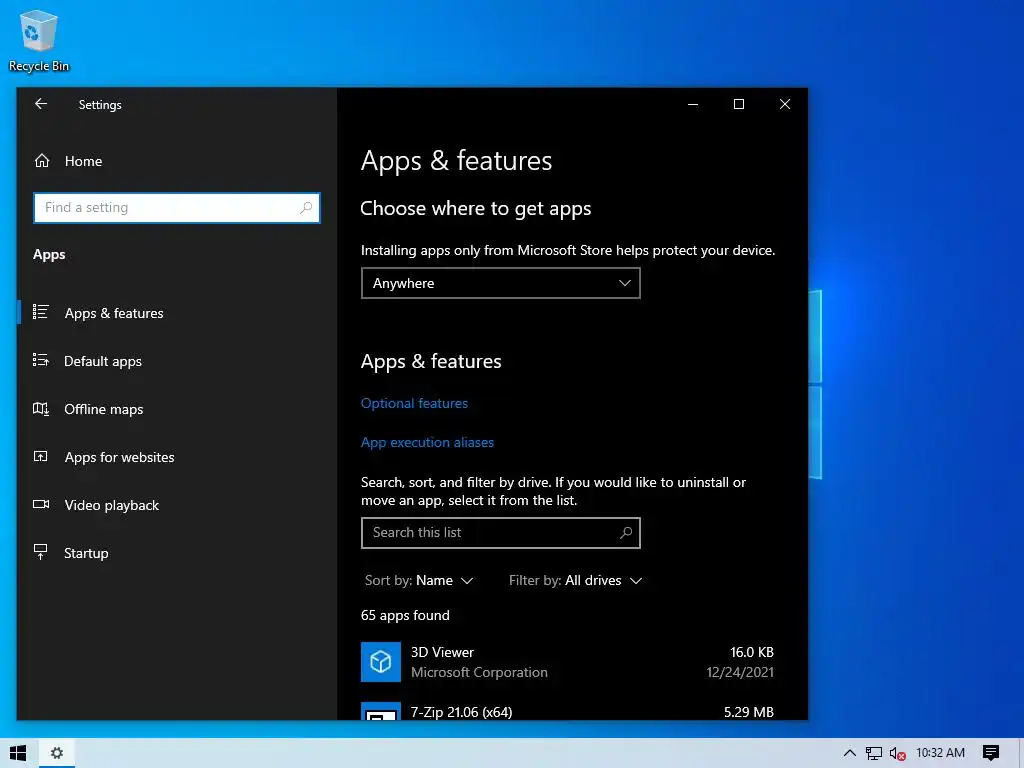Click the Startup sidebar icon
The width and height of the screenshot is (1024, 768).
40,552
